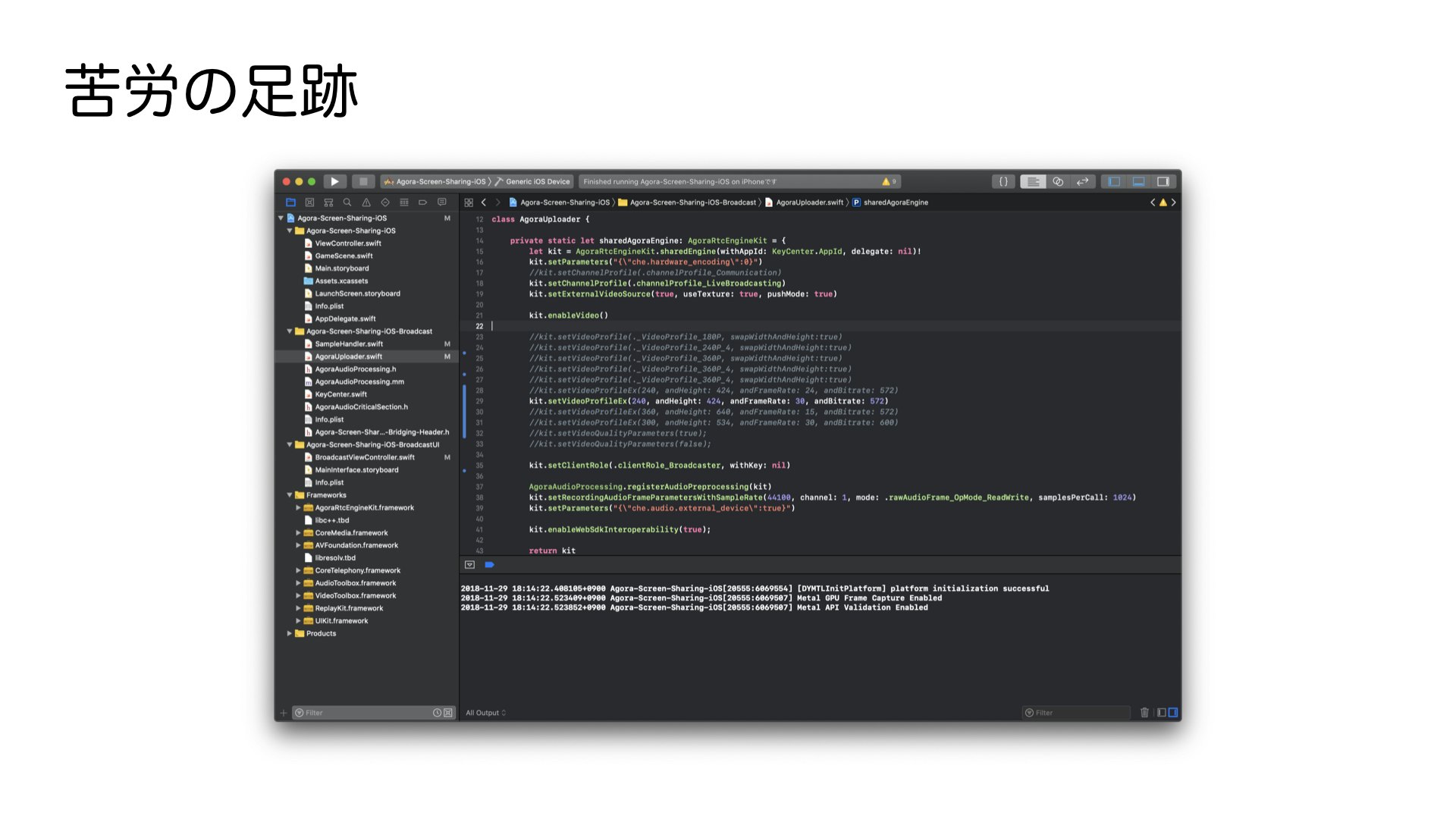Open the Report navigator speech bubble icon

(441, 202)
